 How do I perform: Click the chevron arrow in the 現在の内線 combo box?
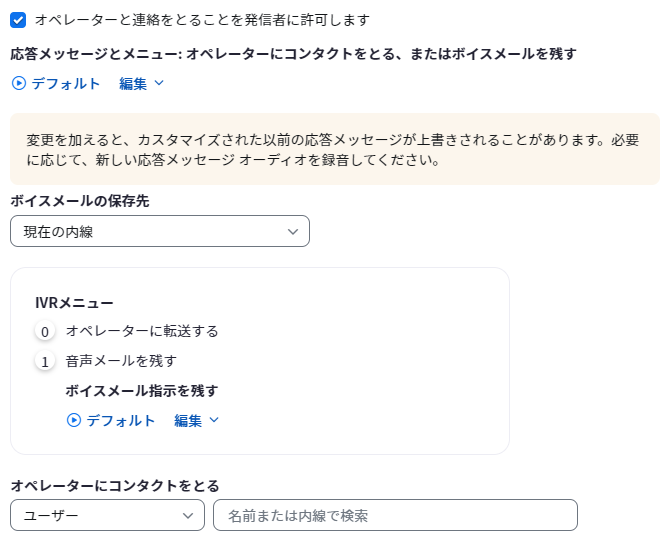[x=293, y=232]
